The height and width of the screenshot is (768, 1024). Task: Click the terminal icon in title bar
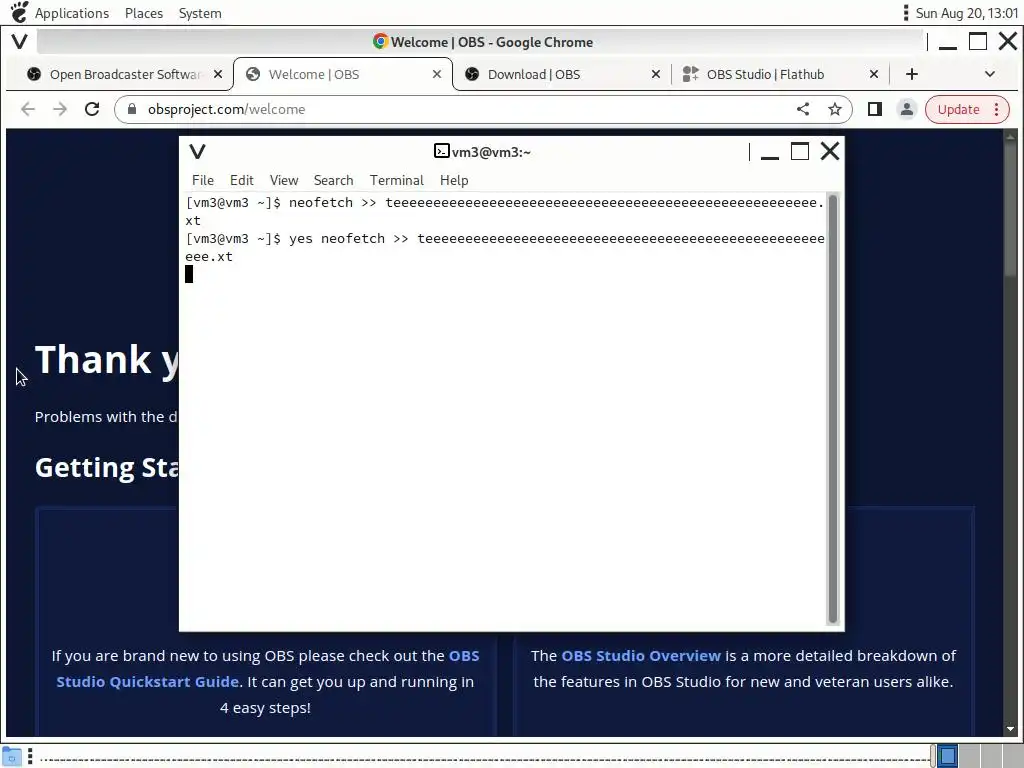pos(441,152)
